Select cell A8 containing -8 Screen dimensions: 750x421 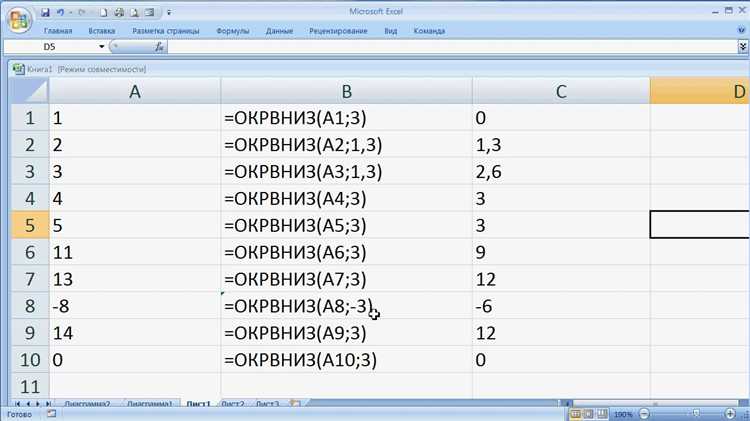pyautogui.click(x=135, y=306)
